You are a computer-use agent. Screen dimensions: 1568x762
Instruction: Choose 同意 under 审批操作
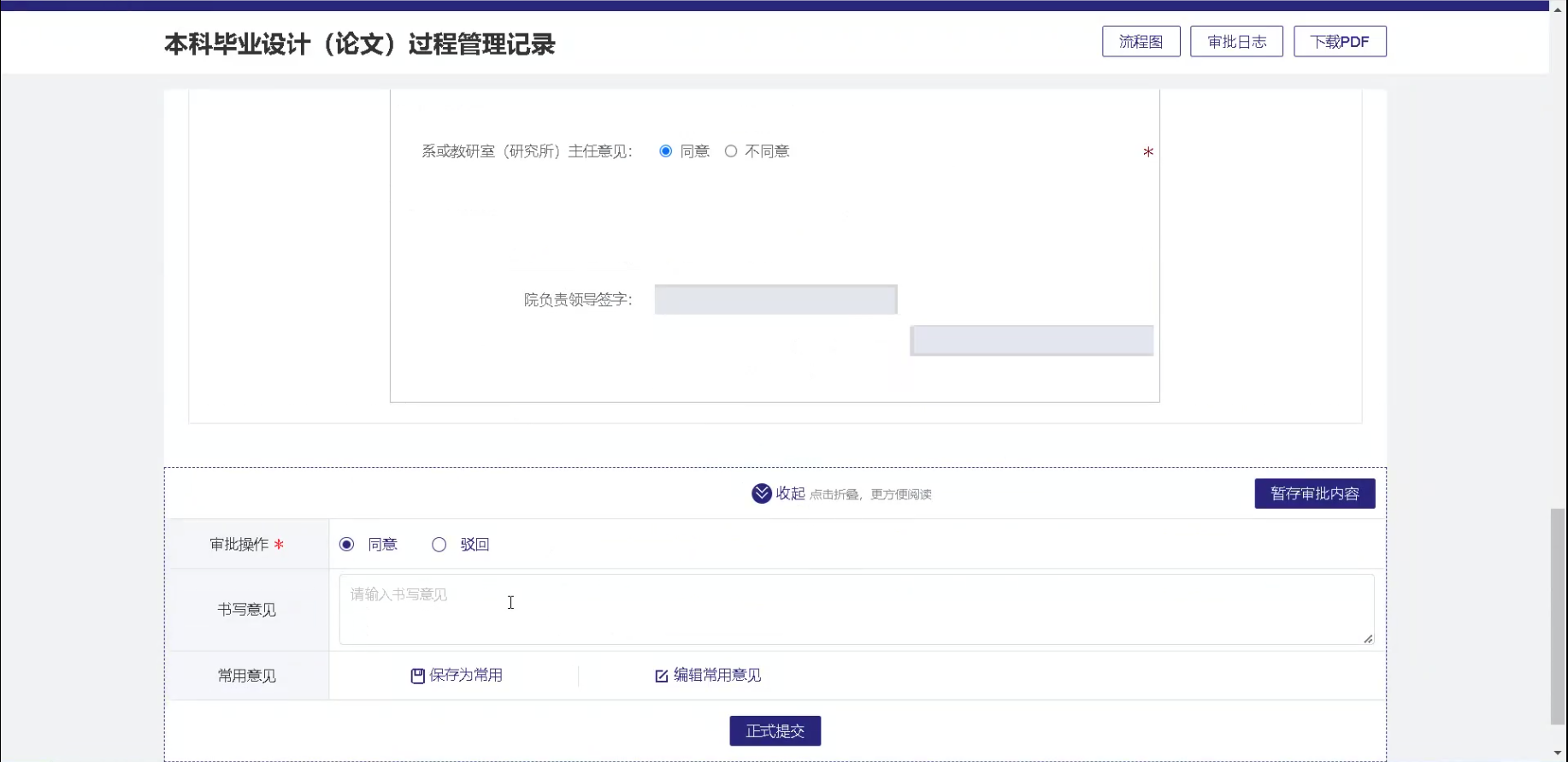click(346, 545)
